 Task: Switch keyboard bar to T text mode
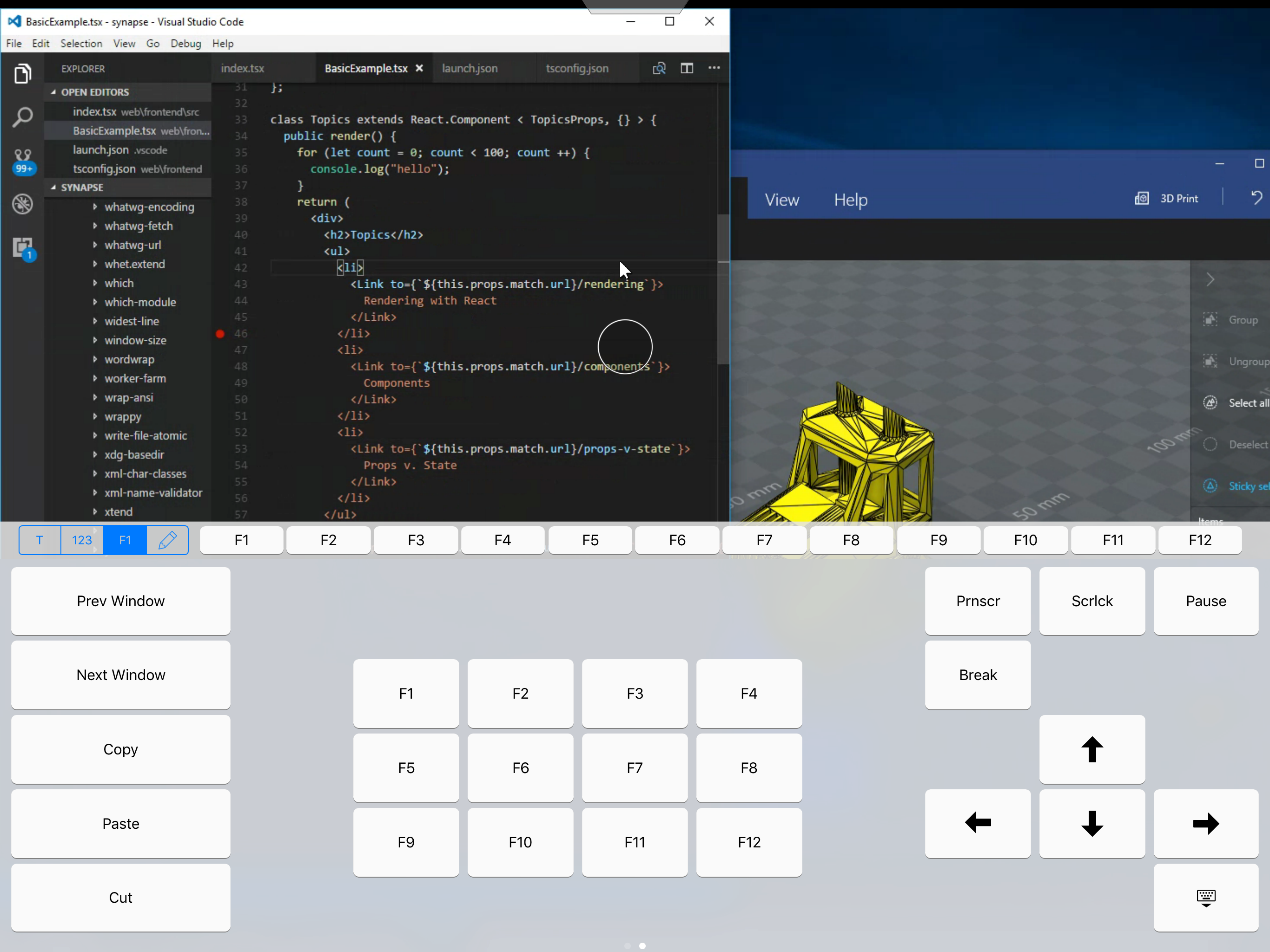40,540
